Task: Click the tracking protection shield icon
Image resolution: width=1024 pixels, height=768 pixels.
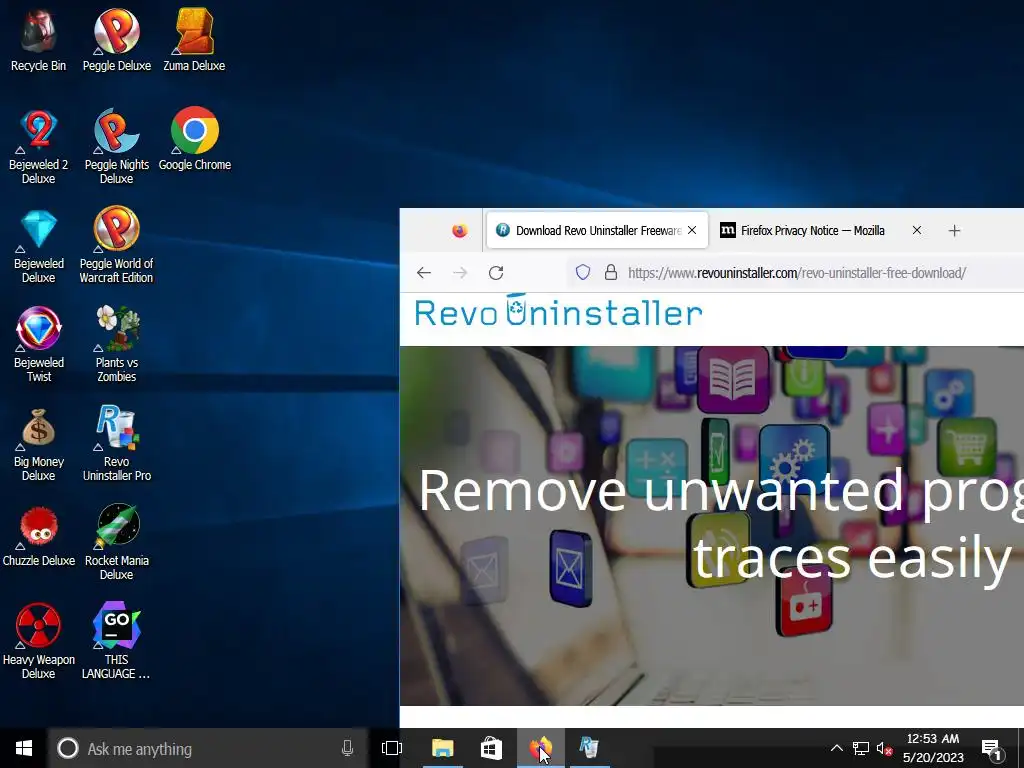Action: (x=583, y=272)
